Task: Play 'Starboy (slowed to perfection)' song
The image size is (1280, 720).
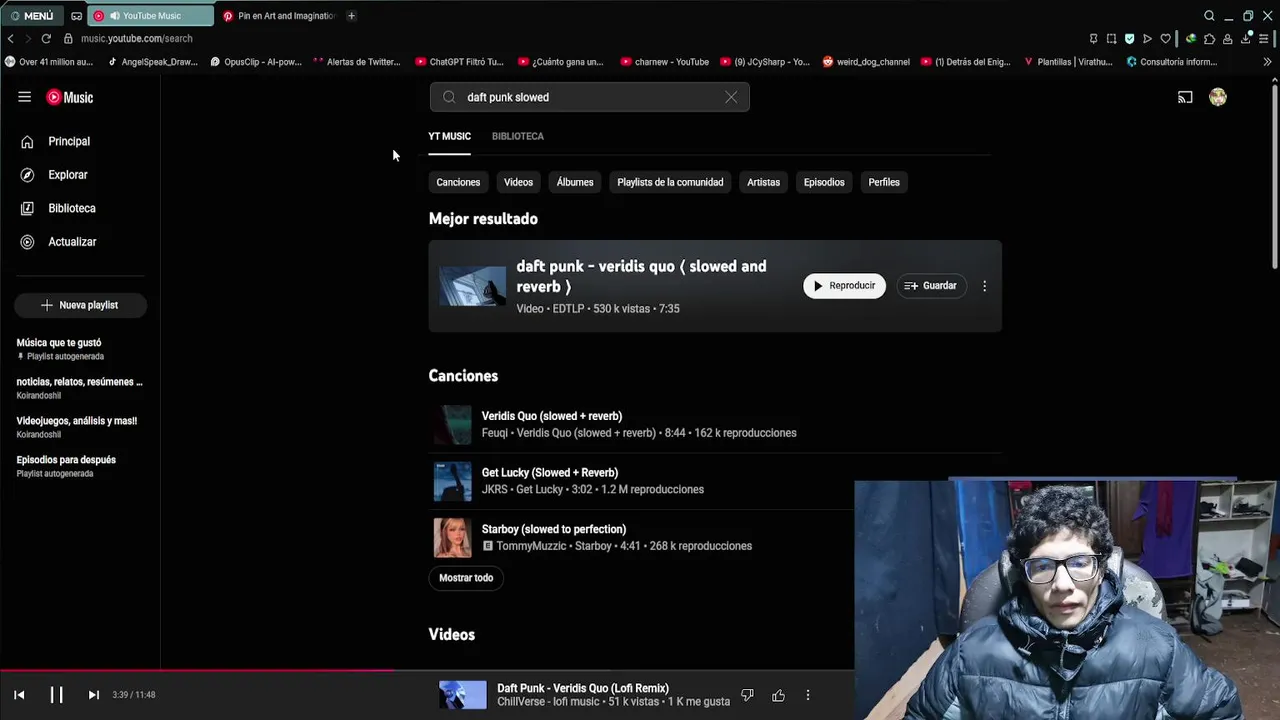Action: (554, 529)
